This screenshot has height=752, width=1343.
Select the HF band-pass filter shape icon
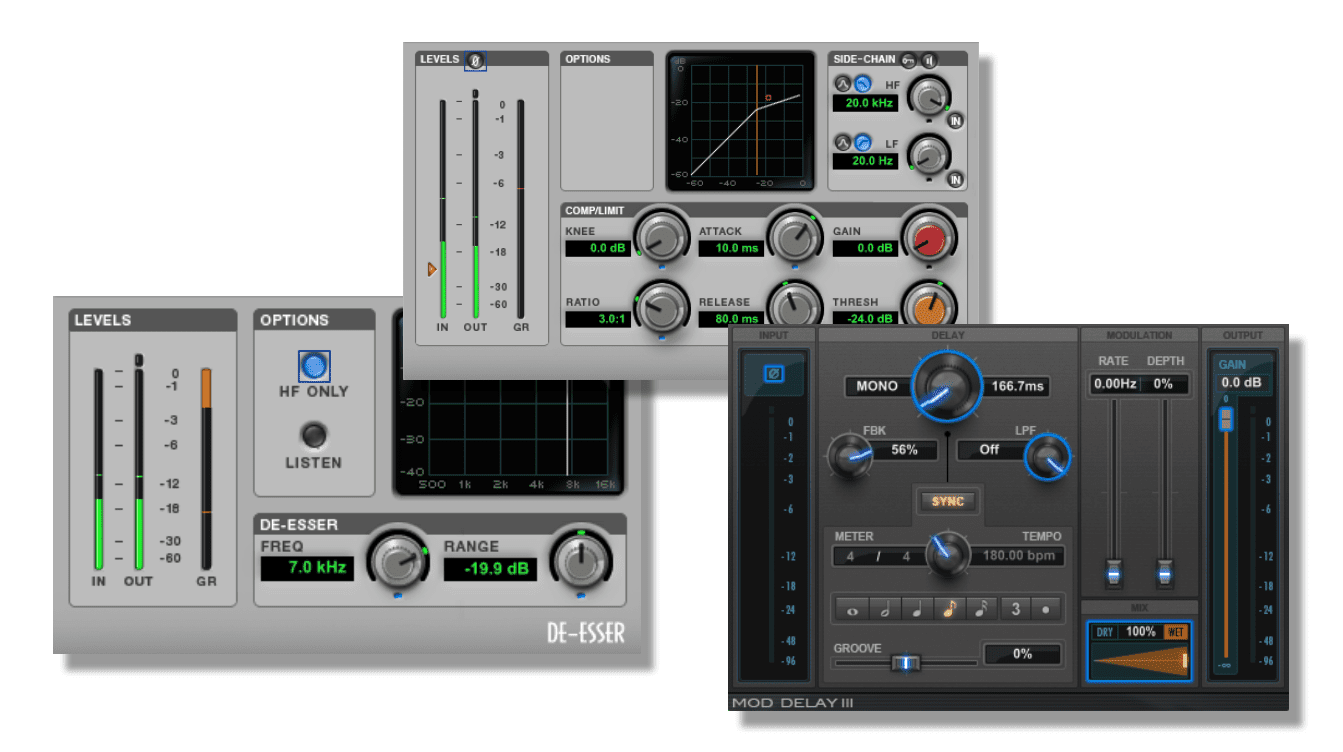(842, 85)
